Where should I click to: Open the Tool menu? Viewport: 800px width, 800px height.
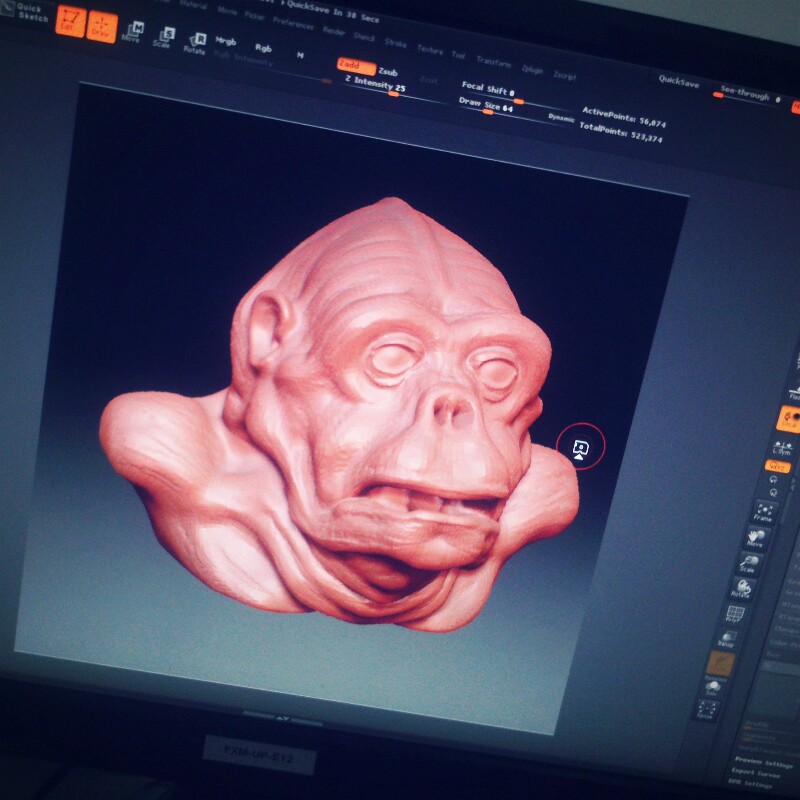tap(458, 55)
